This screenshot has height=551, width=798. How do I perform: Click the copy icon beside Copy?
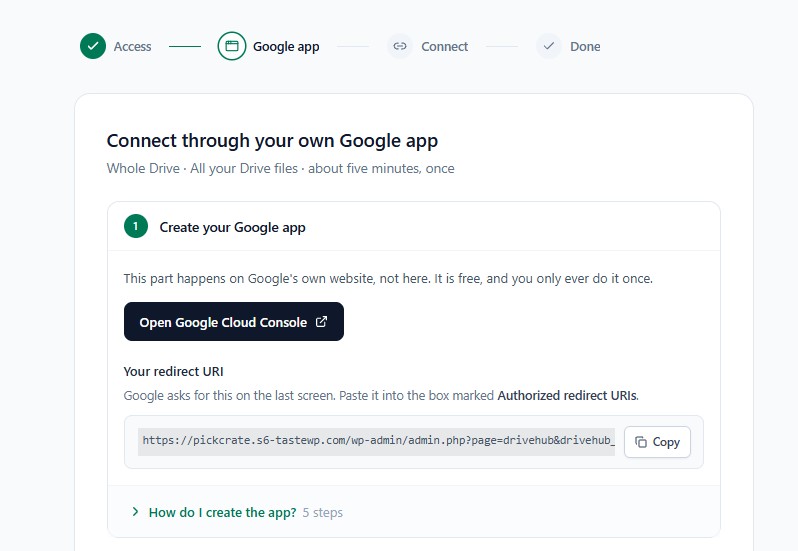point(641,442)
